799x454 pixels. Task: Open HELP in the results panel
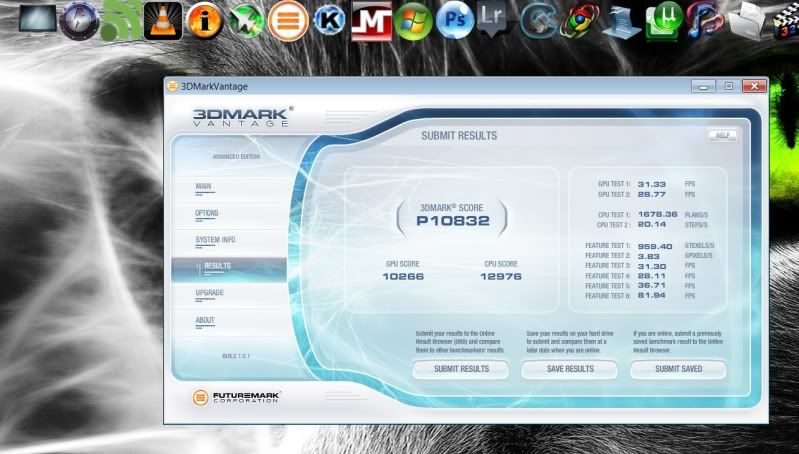coord(722,136)
